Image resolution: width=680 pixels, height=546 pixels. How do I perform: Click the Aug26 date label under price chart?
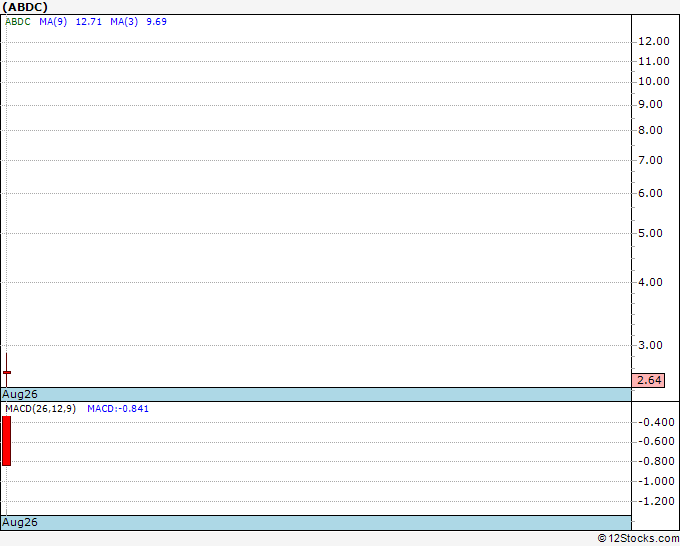pyautogui.click(x=20, y=394)
